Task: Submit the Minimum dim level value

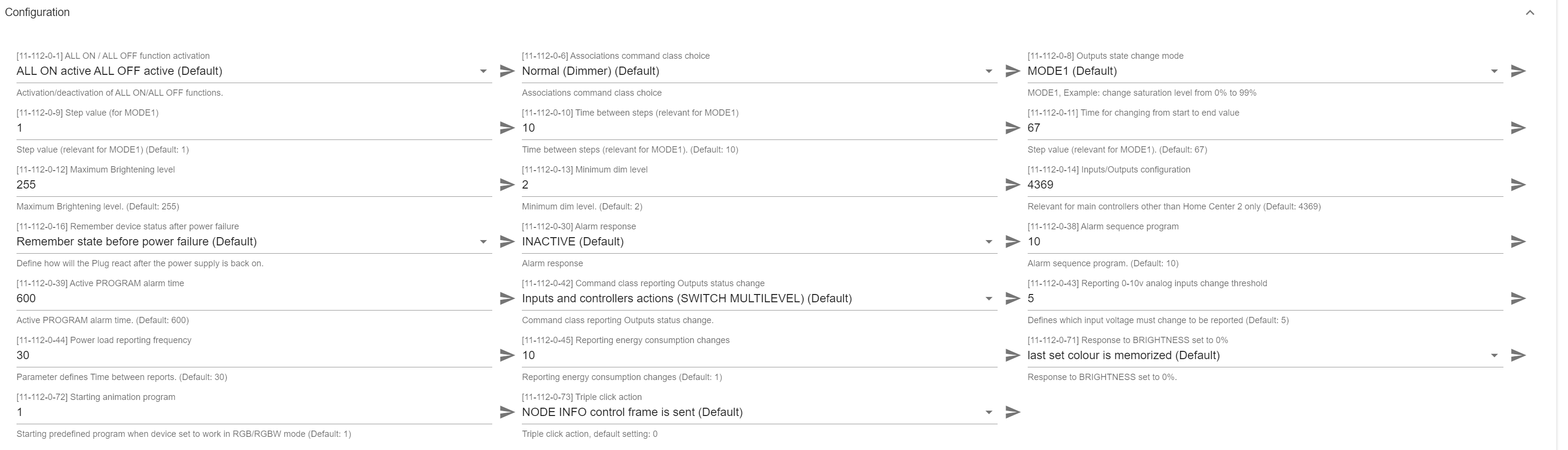Action: [1012, 185]
